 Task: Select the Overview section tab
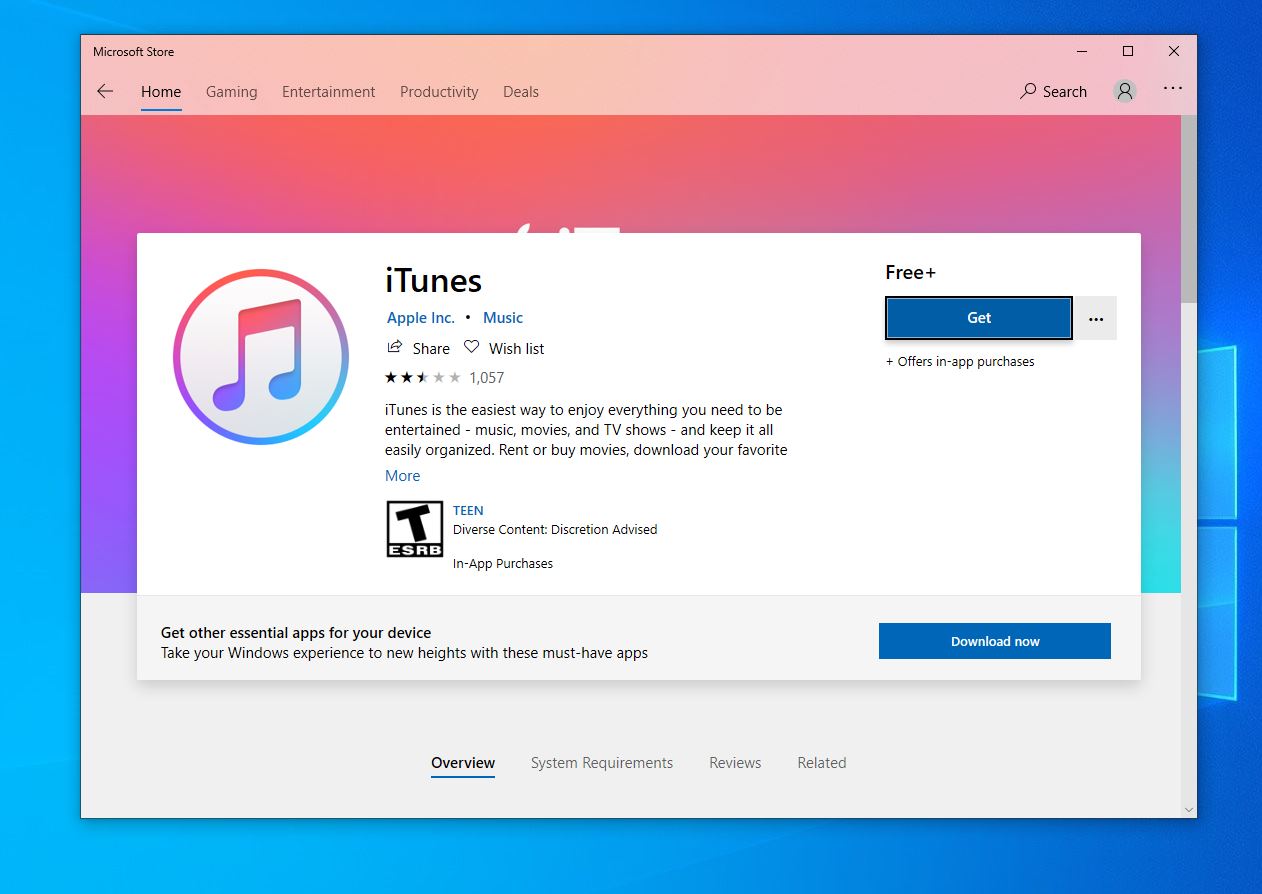(x=463, y=762)
